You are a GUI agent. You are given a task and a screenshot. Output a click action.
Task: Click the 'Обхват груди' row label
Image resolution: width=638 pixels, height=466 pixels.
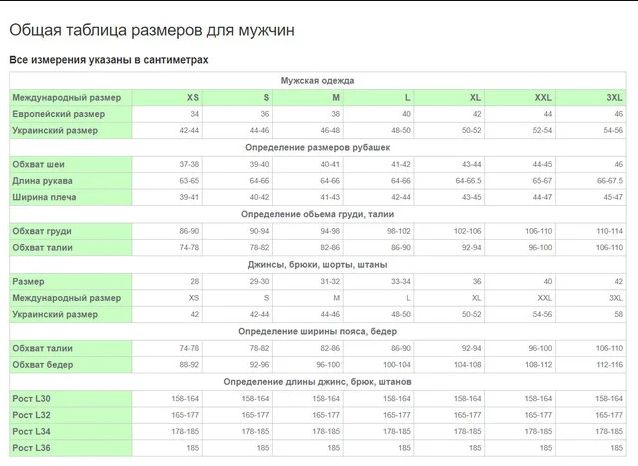42,231
